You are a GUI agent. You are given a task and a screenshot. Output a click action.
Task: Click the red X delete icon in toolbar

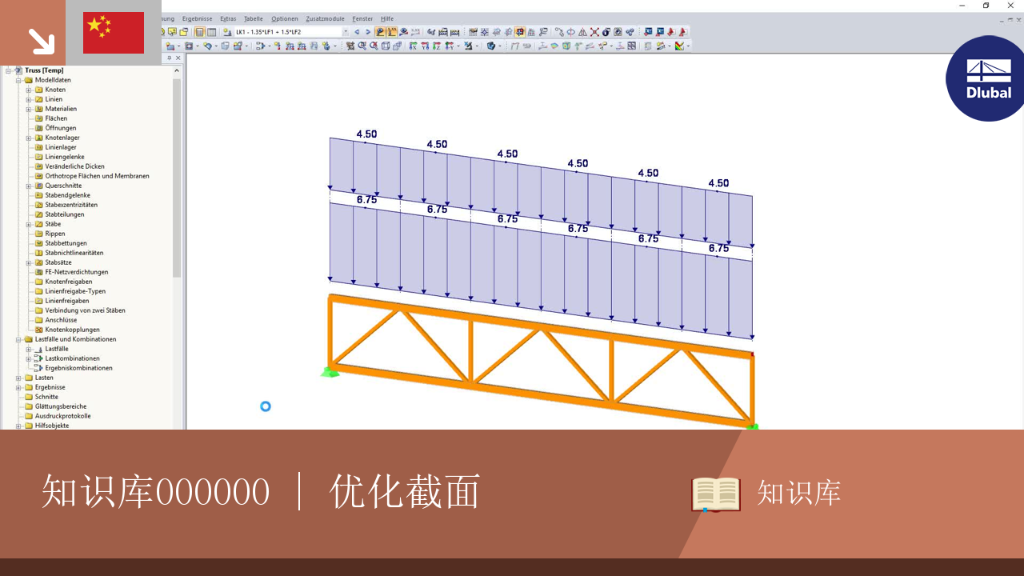594,32
